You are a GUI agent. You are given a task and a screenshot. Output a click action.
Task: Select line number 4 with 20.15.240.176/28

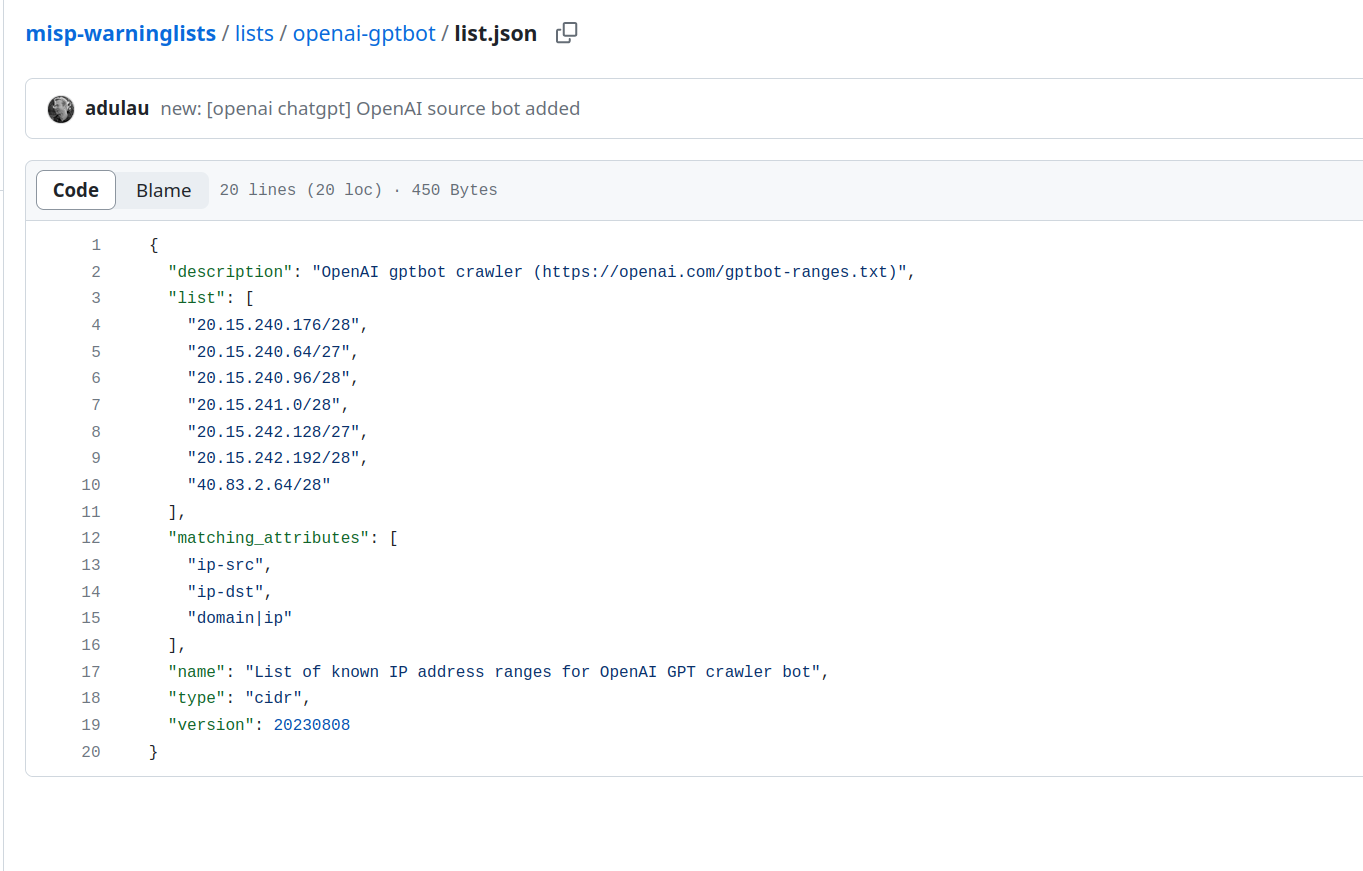pos(96,325)
